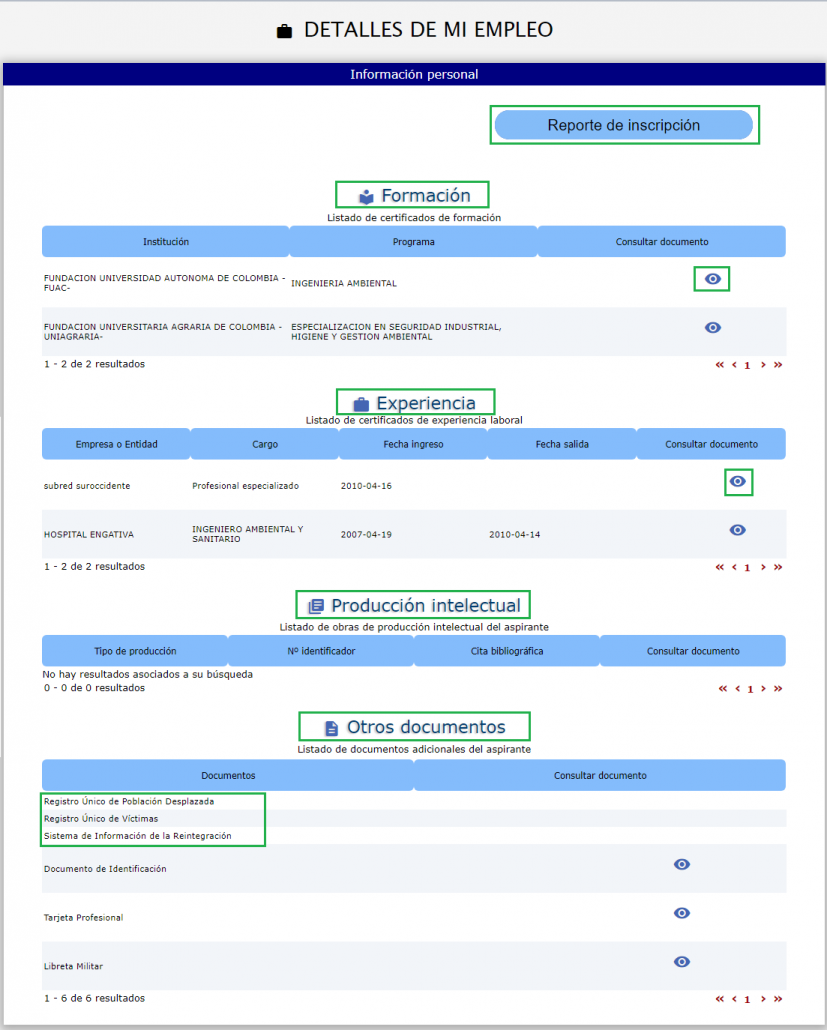
Task: View subred suroccidente experience document
Action: tap(738, 481)
